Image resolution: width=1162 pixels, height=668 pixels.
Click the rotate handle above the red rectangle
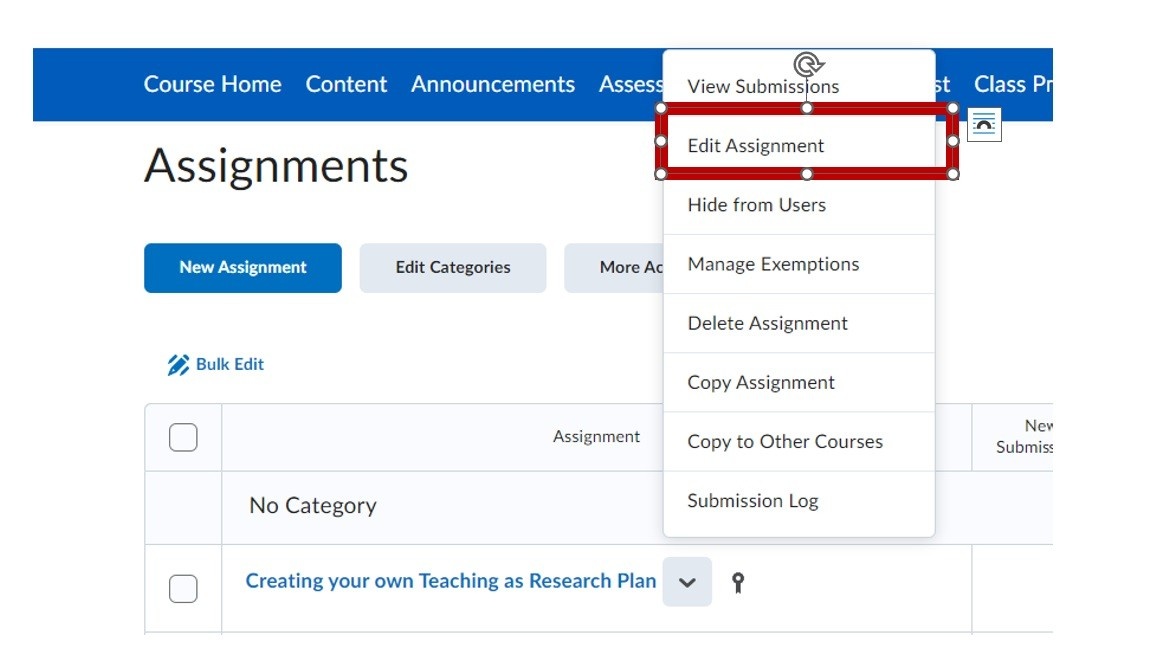[x=808, y=66]
